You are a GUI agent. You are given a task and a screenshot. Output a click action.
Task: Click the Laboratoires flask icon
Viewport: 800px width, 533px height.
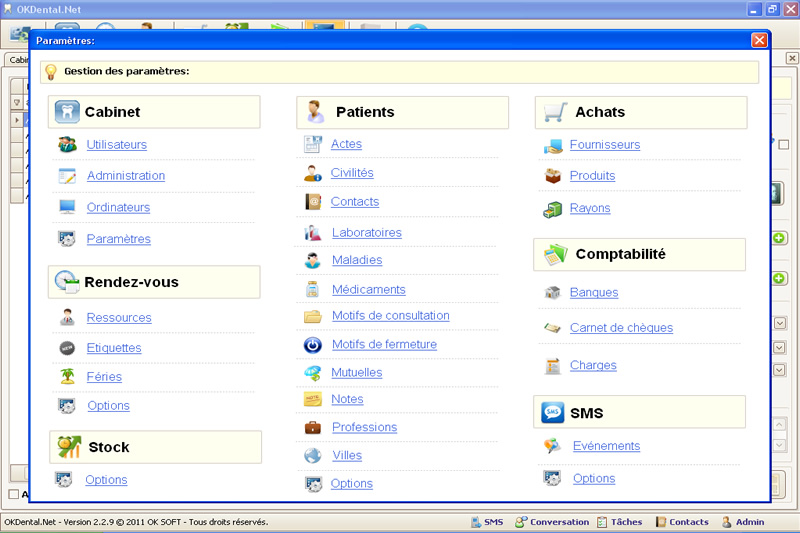click(x=313, y=233)
